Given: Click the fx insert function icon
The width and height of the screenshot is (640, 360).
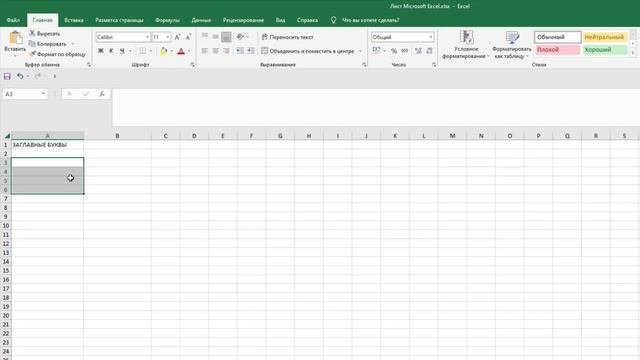Looking at the screenshot, I should click(102, 94).
